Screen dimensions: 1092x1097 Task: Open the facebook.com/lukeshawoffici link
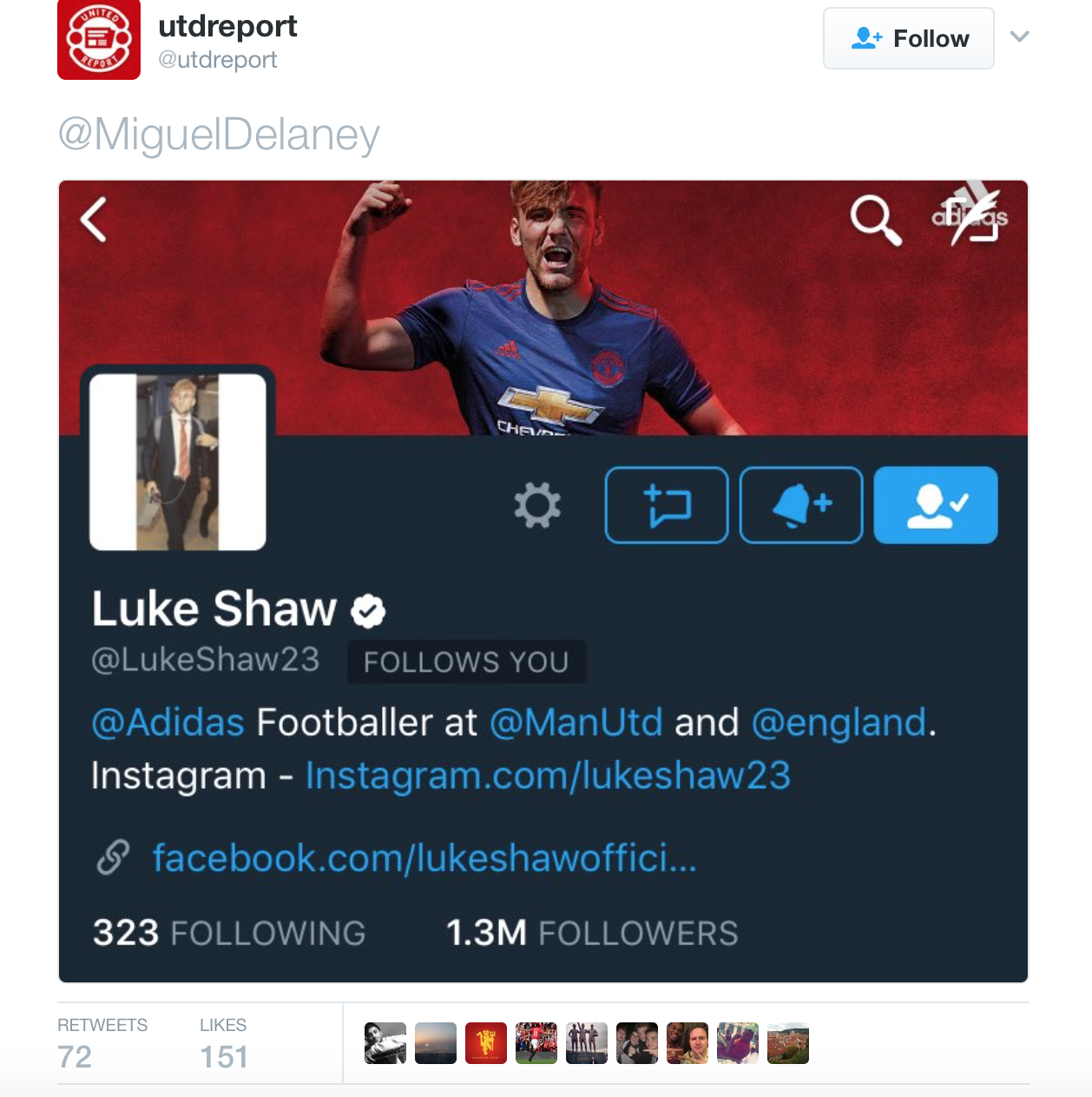tap(424, 857)
